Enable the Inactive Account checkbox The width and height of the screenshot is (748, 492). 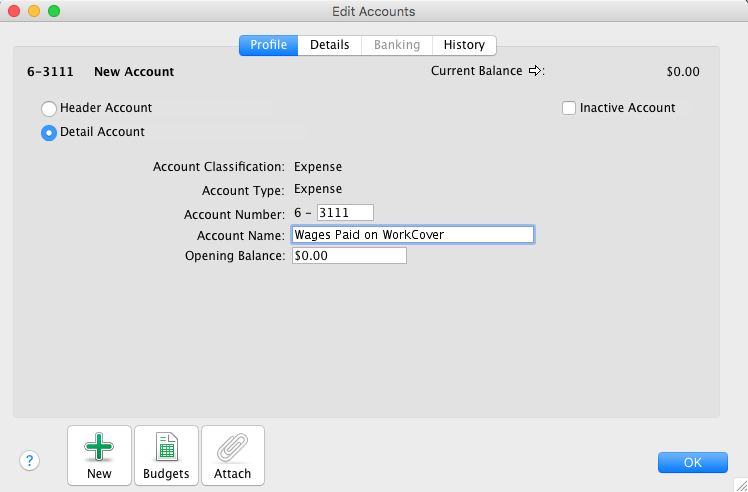tap(569, 108)
